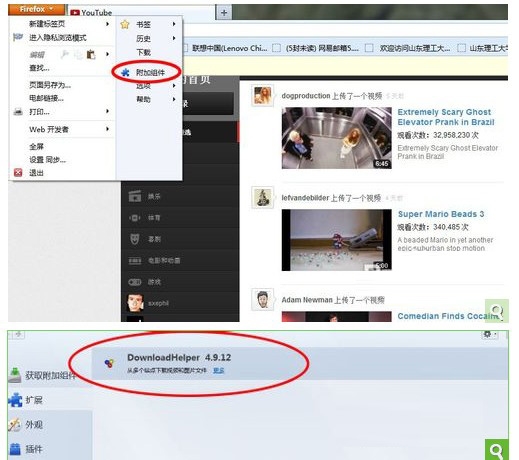The width and height of the screenshot is (519, 460).
Task: Play the elevator prank video thumbnail
Action: coord(336,138)
